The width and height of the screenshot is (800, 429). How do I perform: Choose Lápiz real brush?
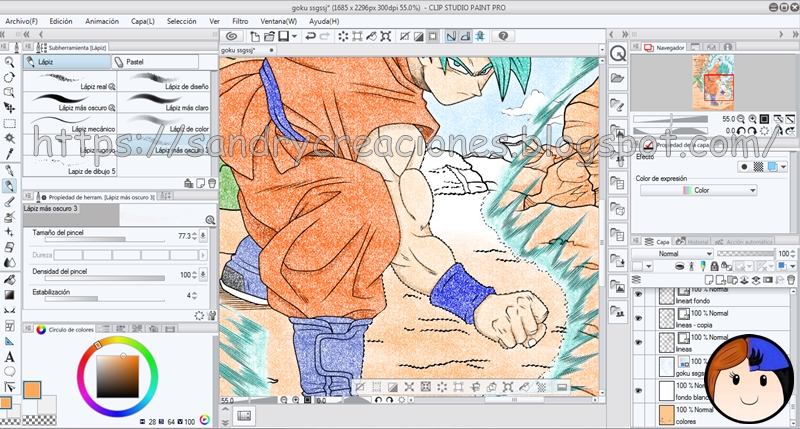click(x=70, y=82)
